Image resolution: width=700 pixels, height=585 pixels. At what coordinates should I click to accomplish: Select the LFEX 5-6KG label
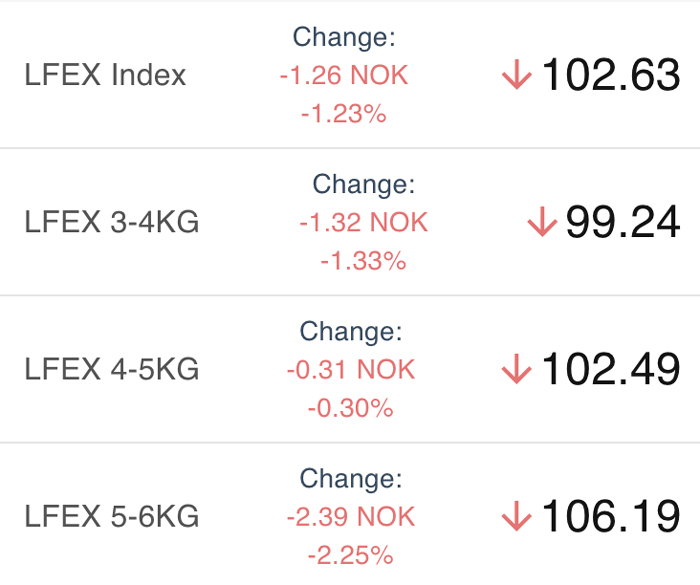pos(112,516)
